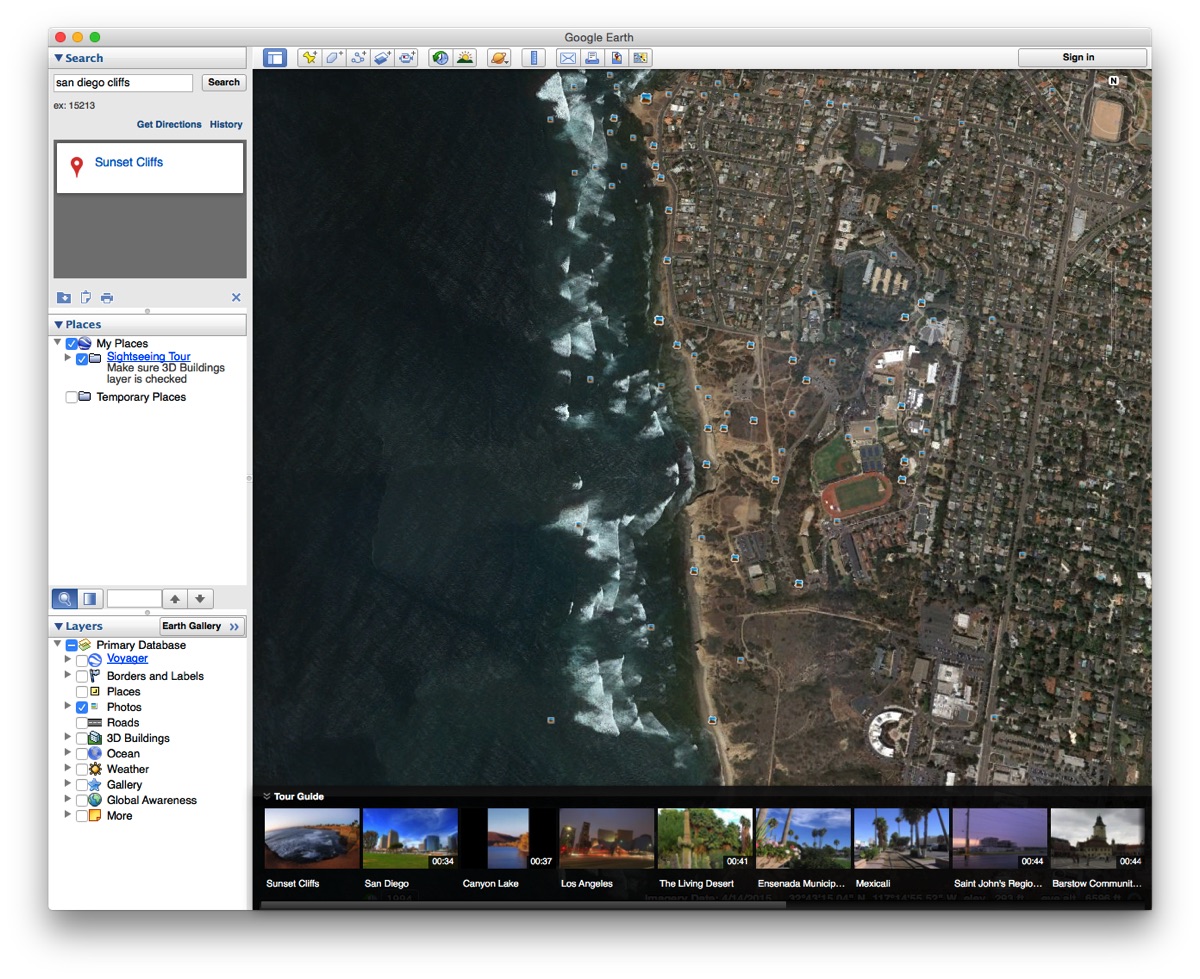Screen dimensions: 1200x979
Task: Click the Record a Tour camera icon
Action: (x=406, y=58)
